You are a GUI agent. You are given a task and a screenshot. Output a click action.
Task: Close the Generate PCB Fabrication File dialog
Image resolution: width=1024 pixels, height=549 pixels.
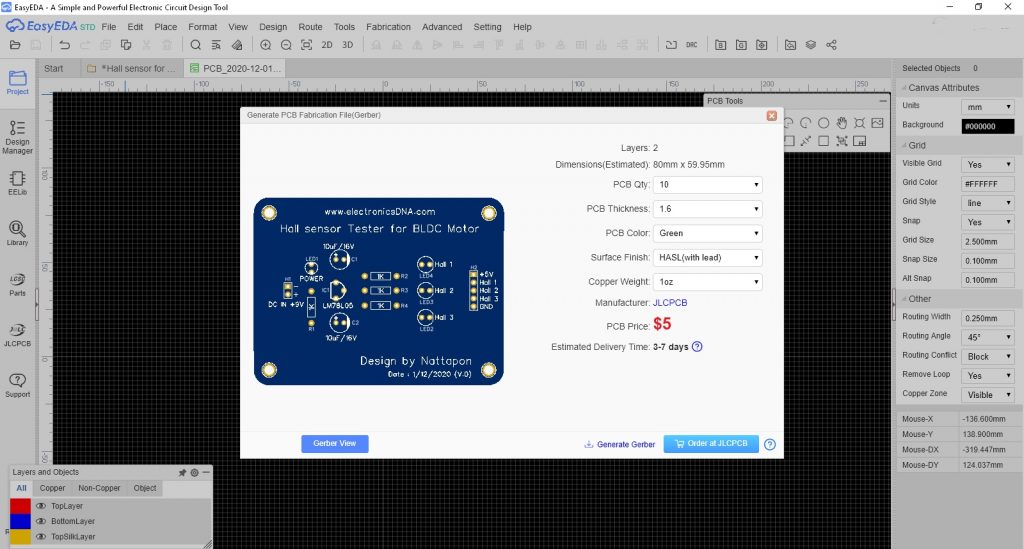coord(771,116)
